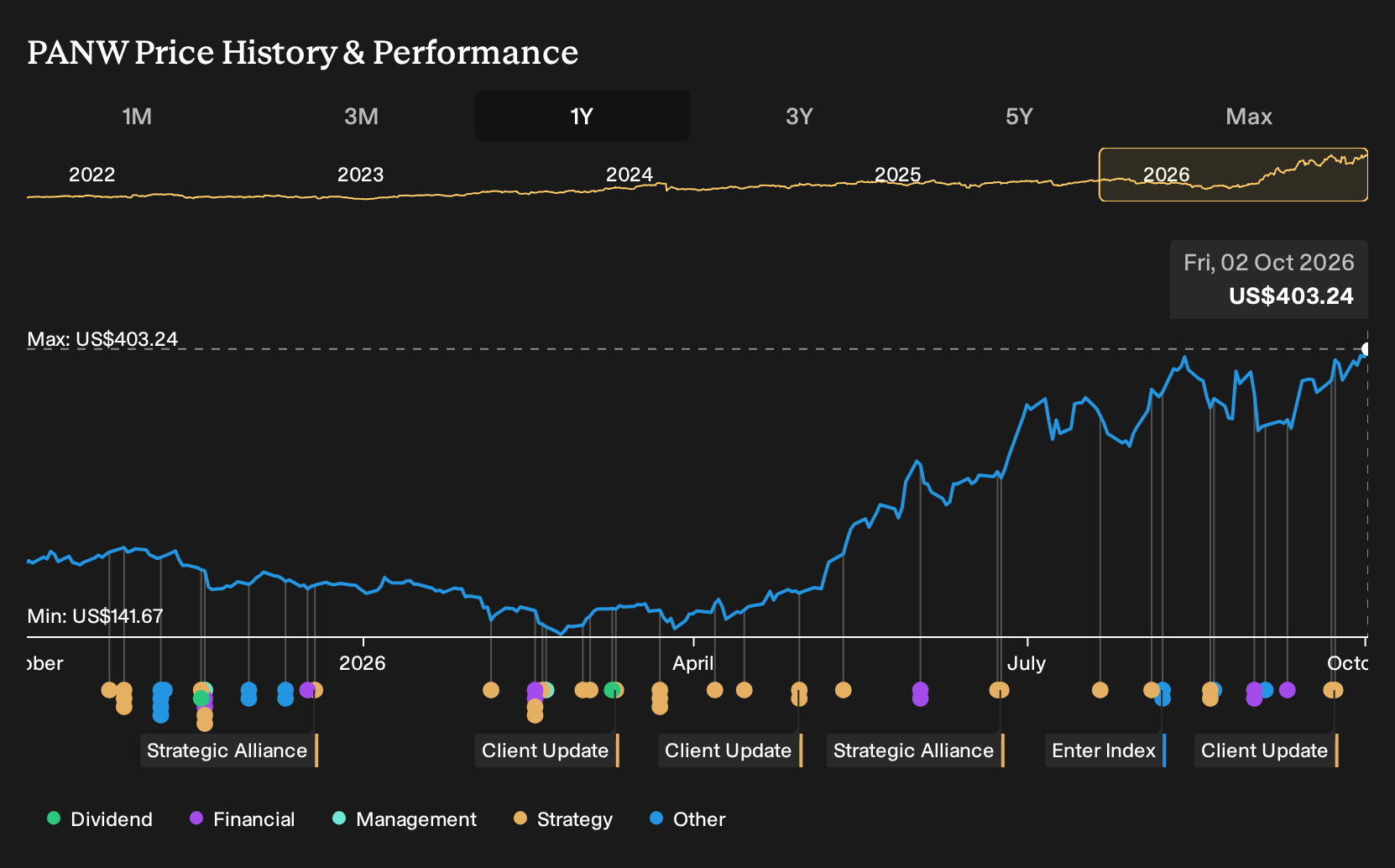Open the Client Update label near October
This screenshot has height=868, width=1395.
(x=1266, y=750)
